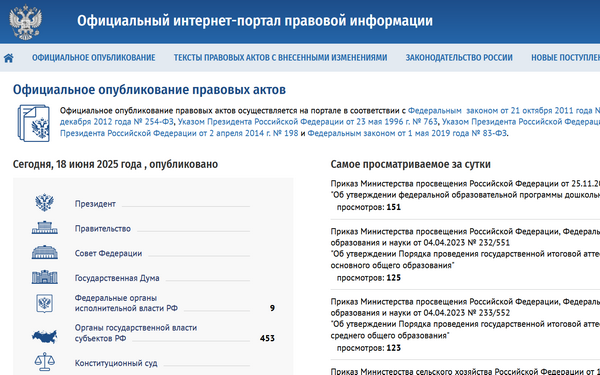Open Федеральным законом от 21 октября 2011 link

pos(504,111)
